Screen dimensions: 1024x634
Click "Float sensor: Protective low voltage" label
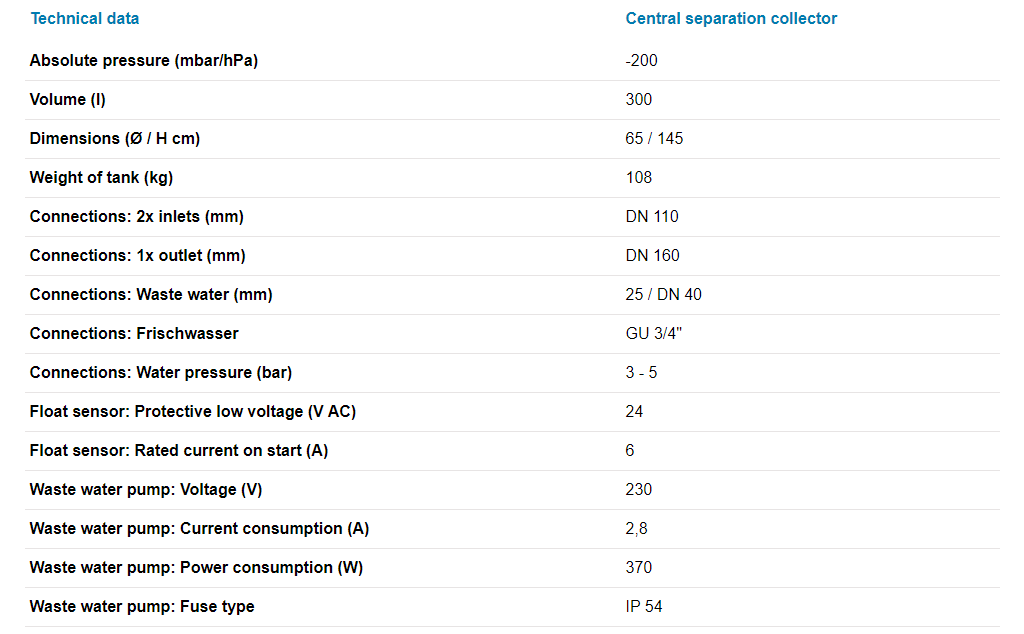pyautogui.click(x=193, y=411)
